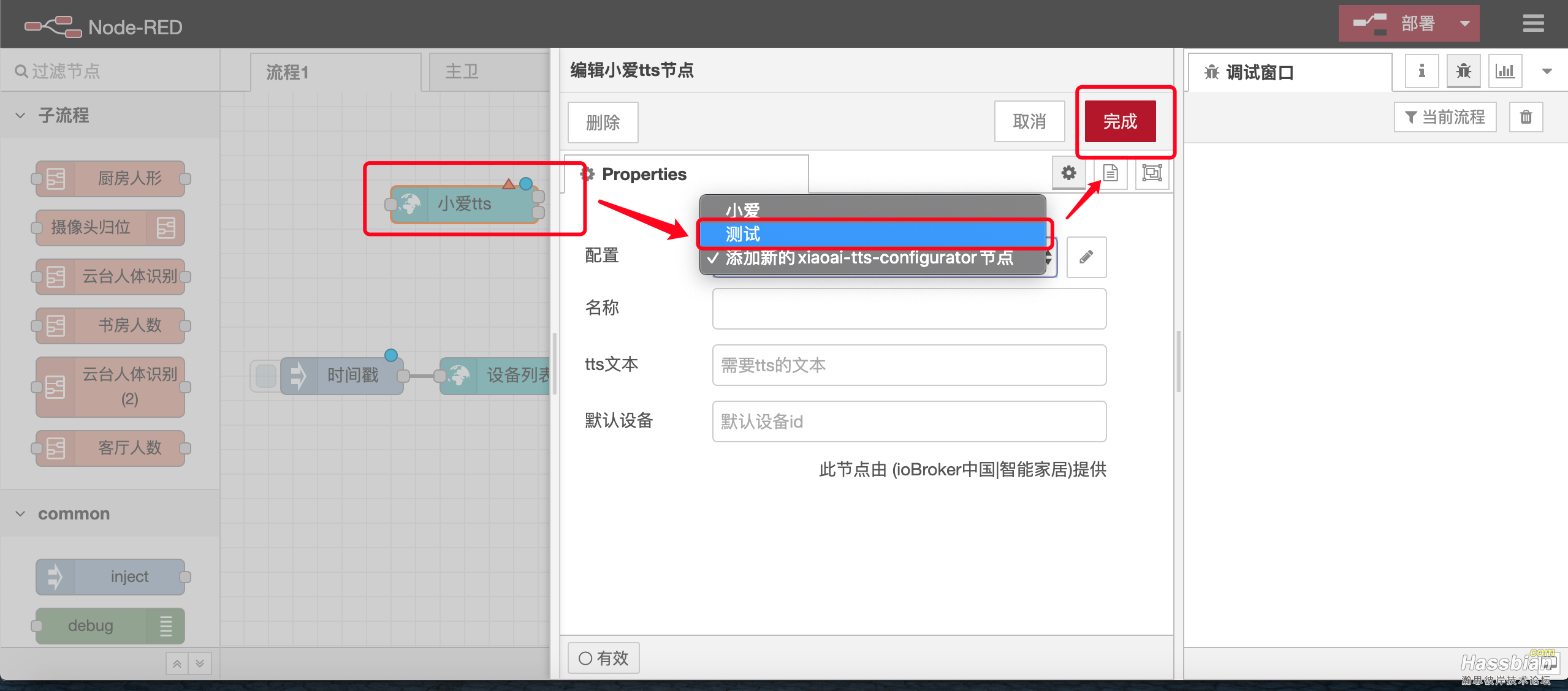Select the 小爱tts node on canvas
The width and height of the screenshot is (1568, 691).
click(x=464, y=204)
